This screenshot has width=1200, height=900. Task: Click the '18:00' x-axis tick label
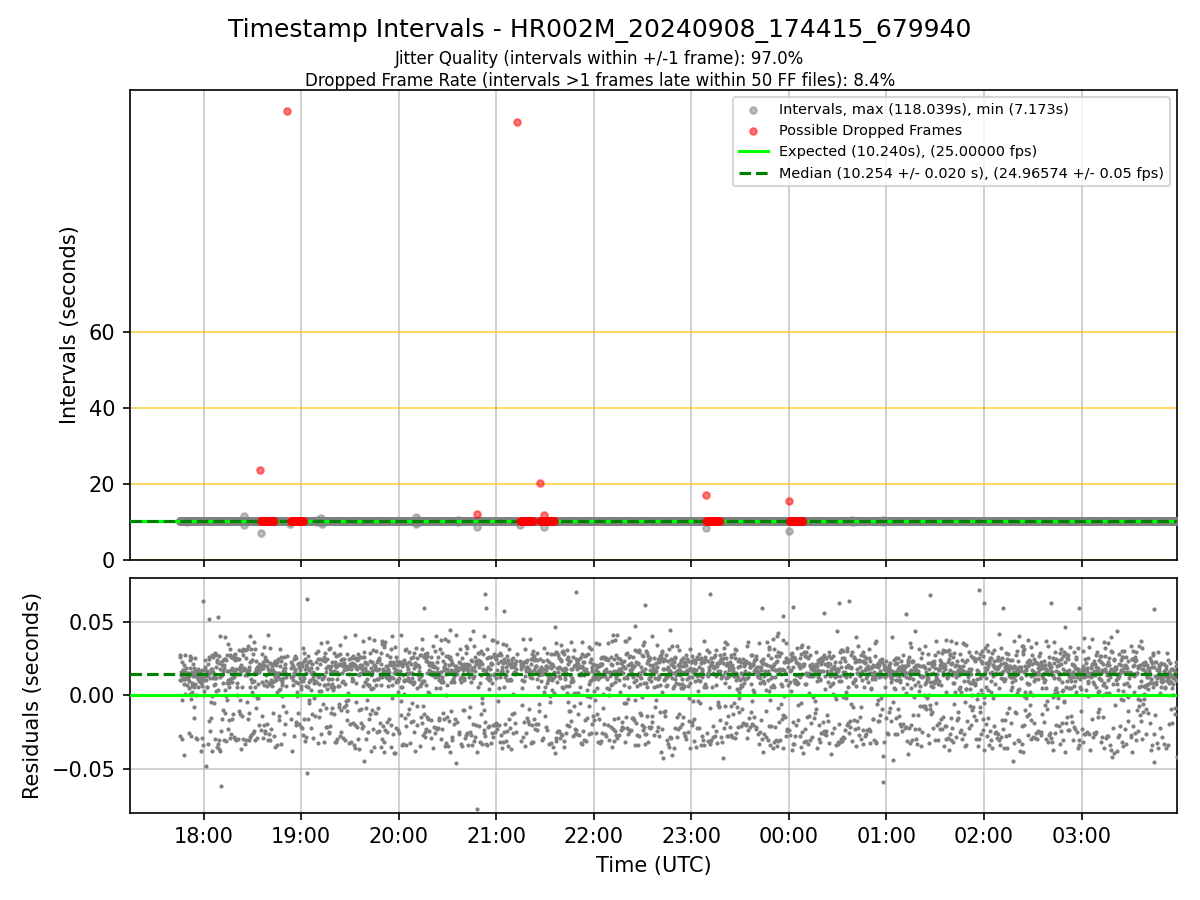coord(204,835)
